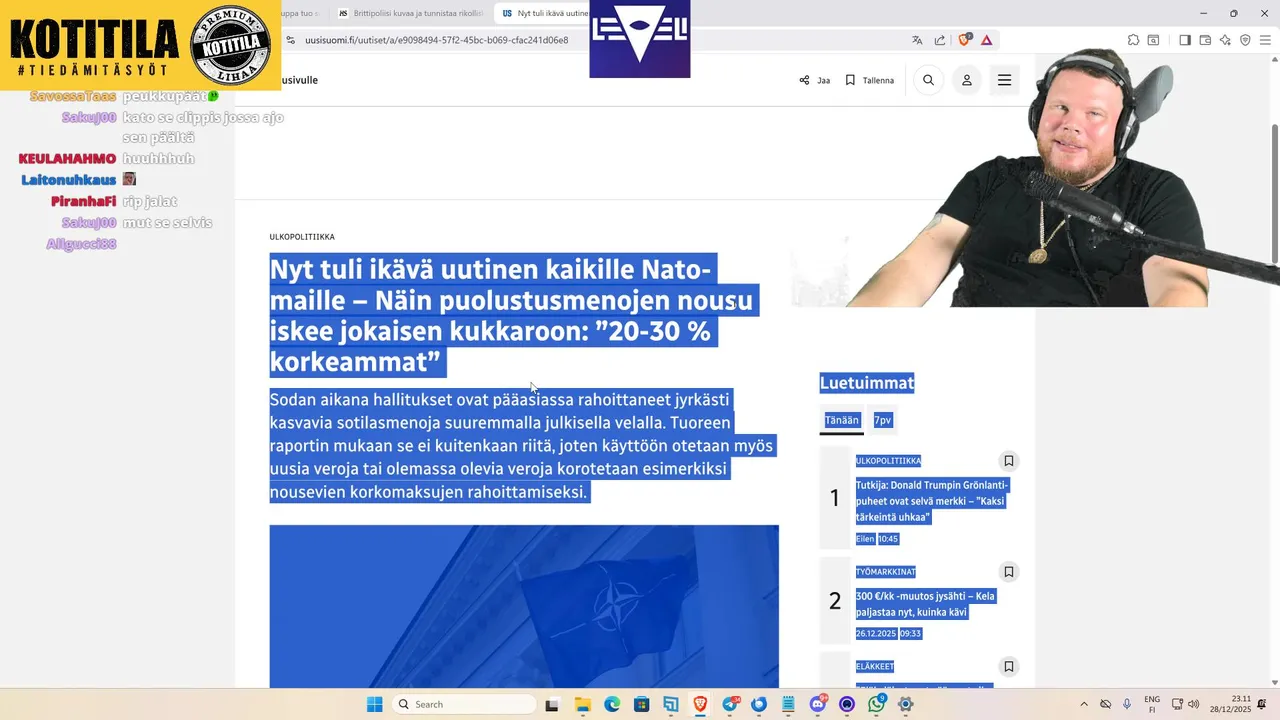Click the microphone icon in system tray
The image size is (1280, 720).
pos(1127,704)
